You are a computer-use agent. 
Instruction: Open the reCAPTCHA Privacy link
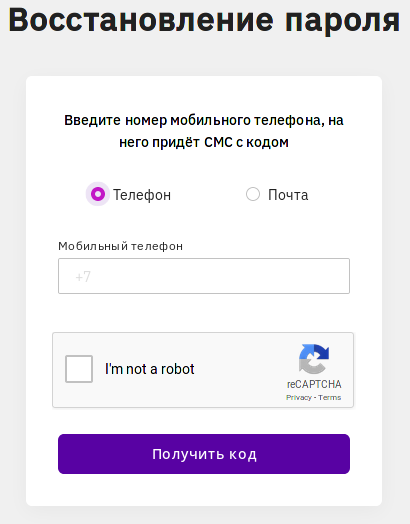click(x=299, y=397)
